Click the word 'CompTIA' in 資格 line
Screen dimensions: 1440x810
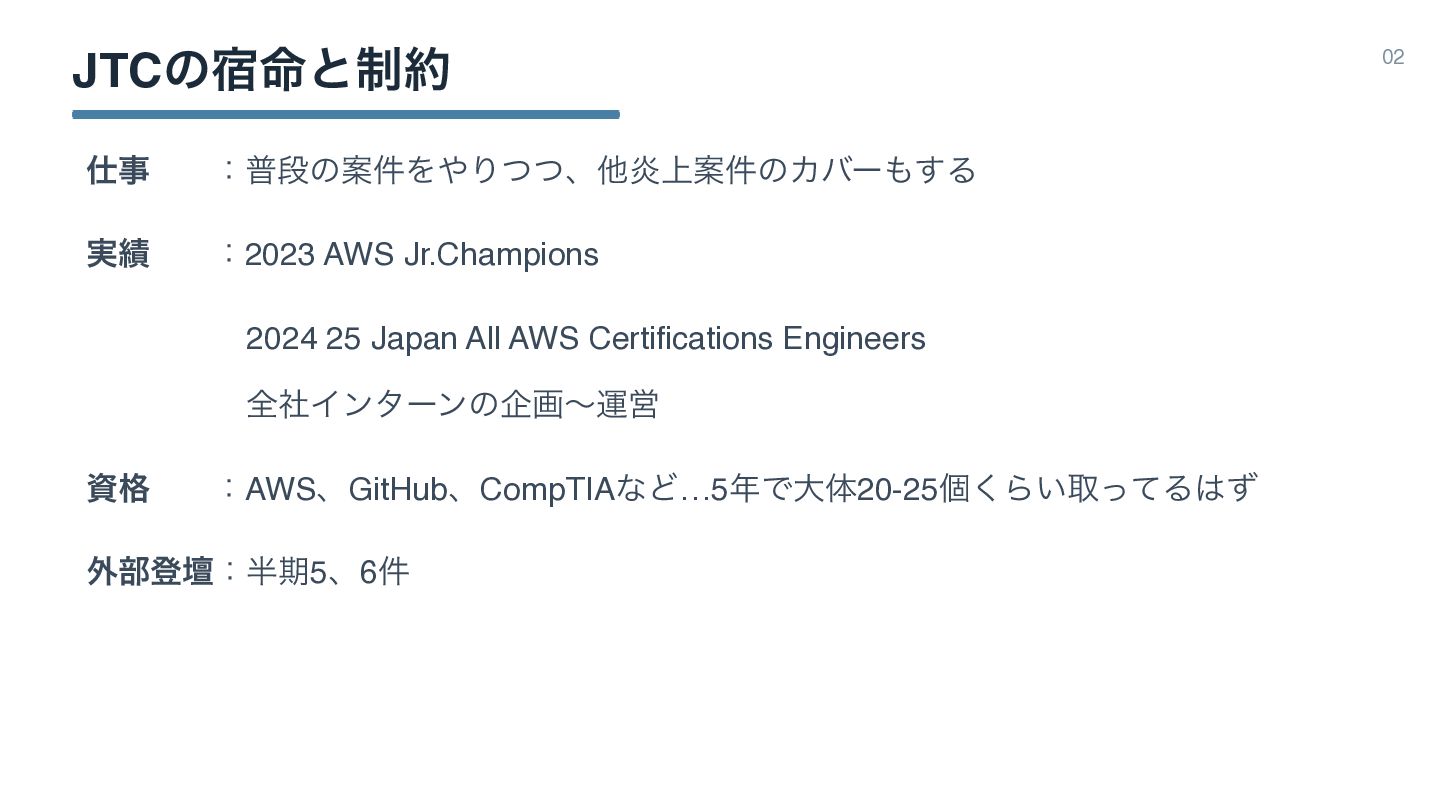tap(547, 490)
